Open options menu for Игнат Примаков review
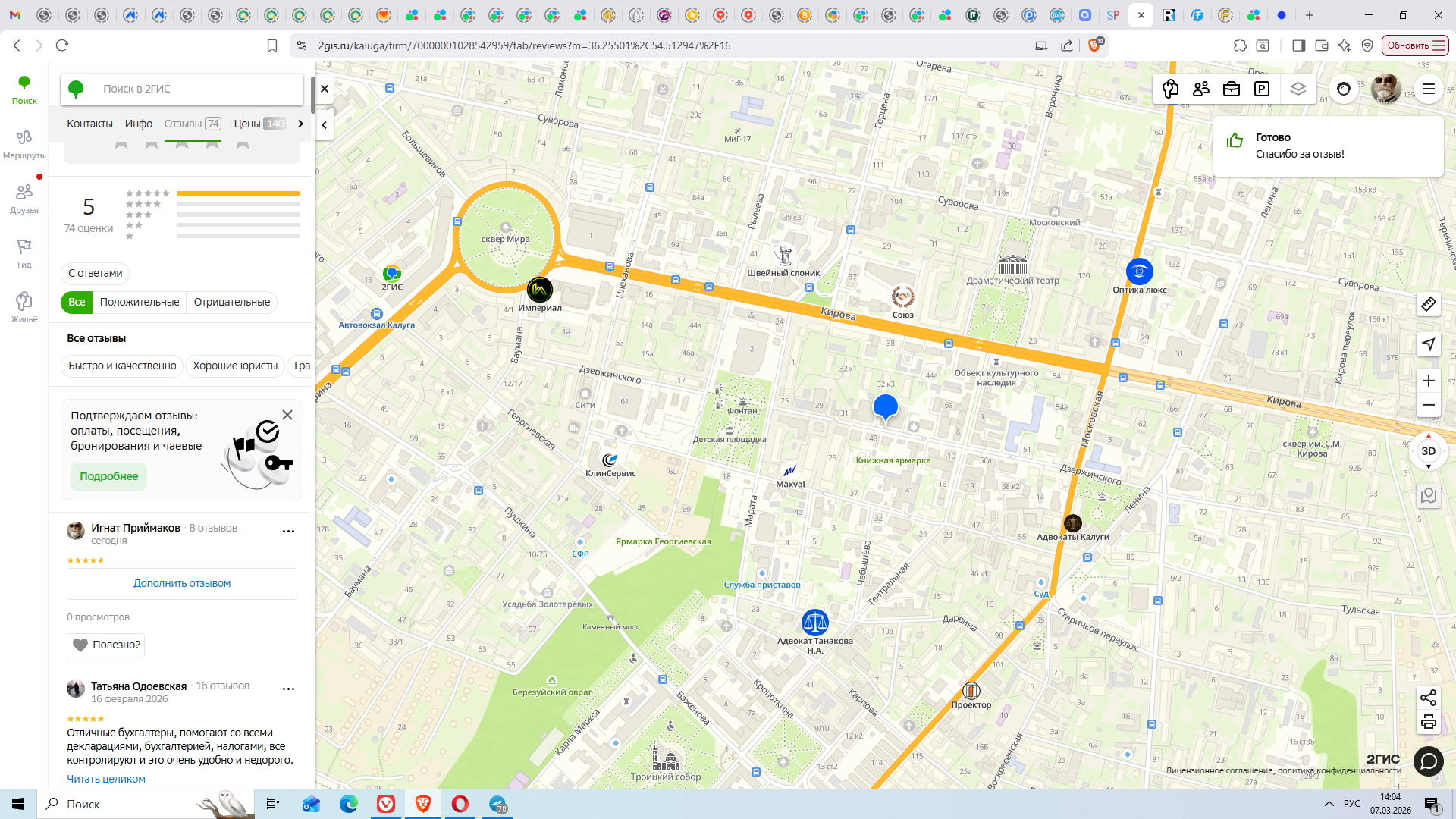The height and width of the screenshot is (819, 1456). (288, 532)
